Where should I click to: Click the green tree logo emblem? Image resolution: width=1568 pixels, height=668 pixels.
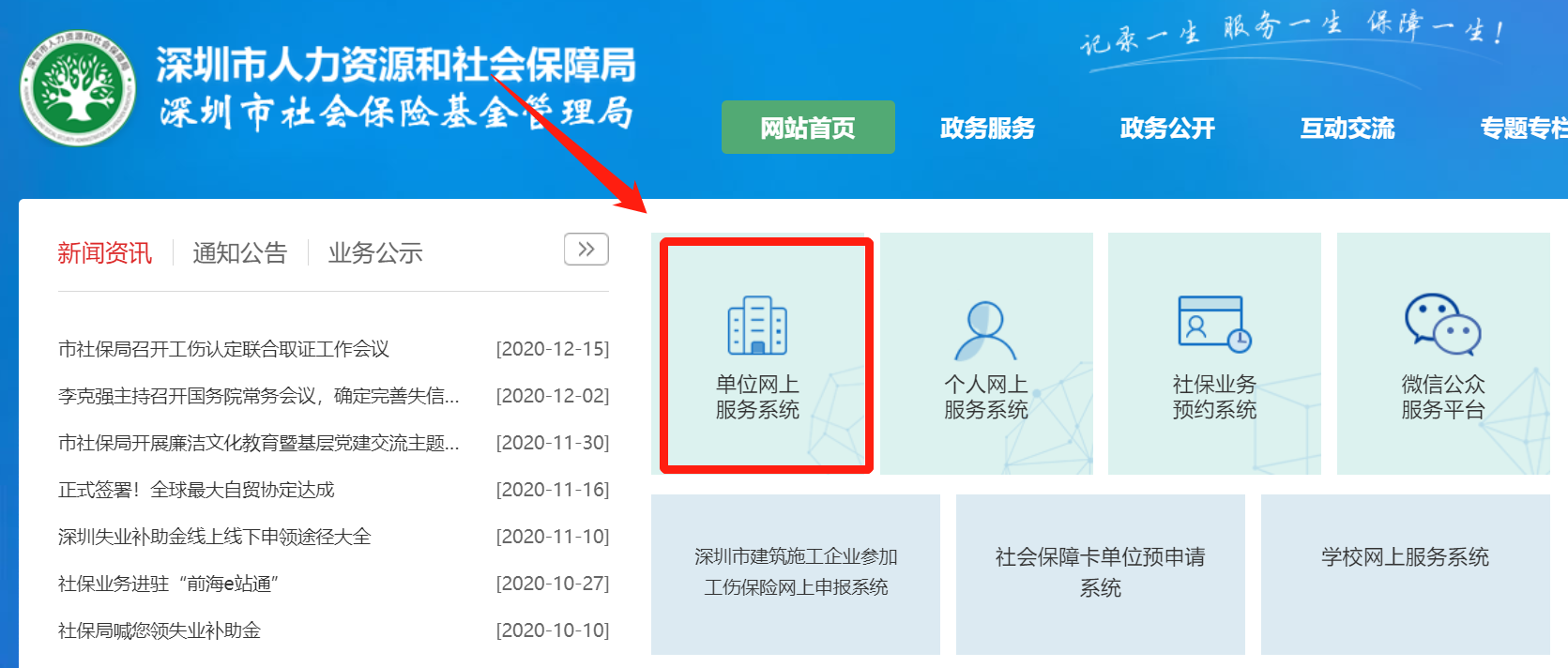(77, 88)
